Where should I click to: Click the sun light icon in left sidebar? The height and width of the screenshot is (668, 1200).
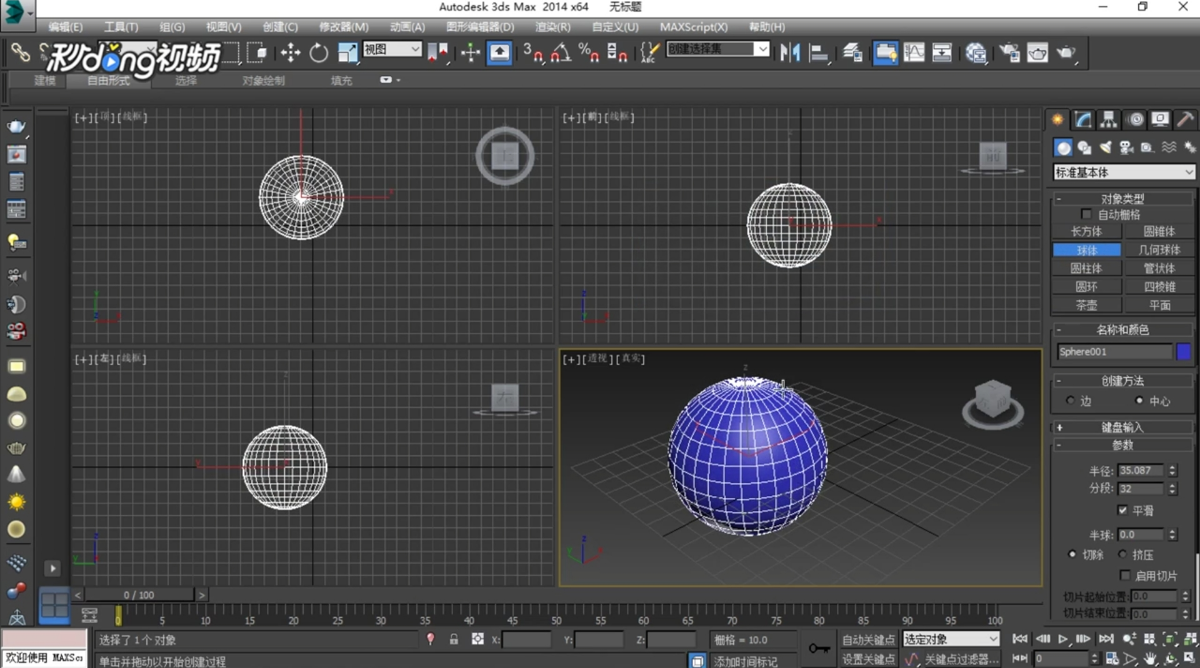click(16, 502)
